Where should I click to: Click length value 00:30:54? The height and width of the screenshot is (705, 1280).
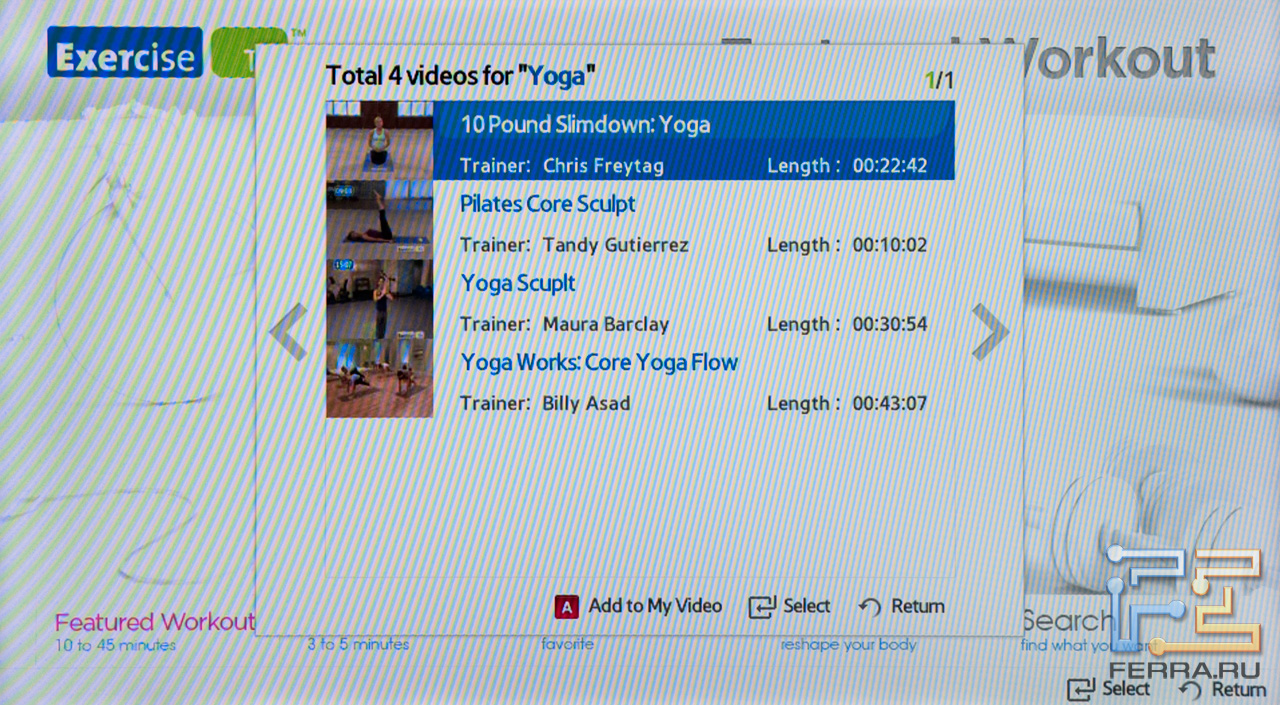pyautogui.click(x=890, y=324)
